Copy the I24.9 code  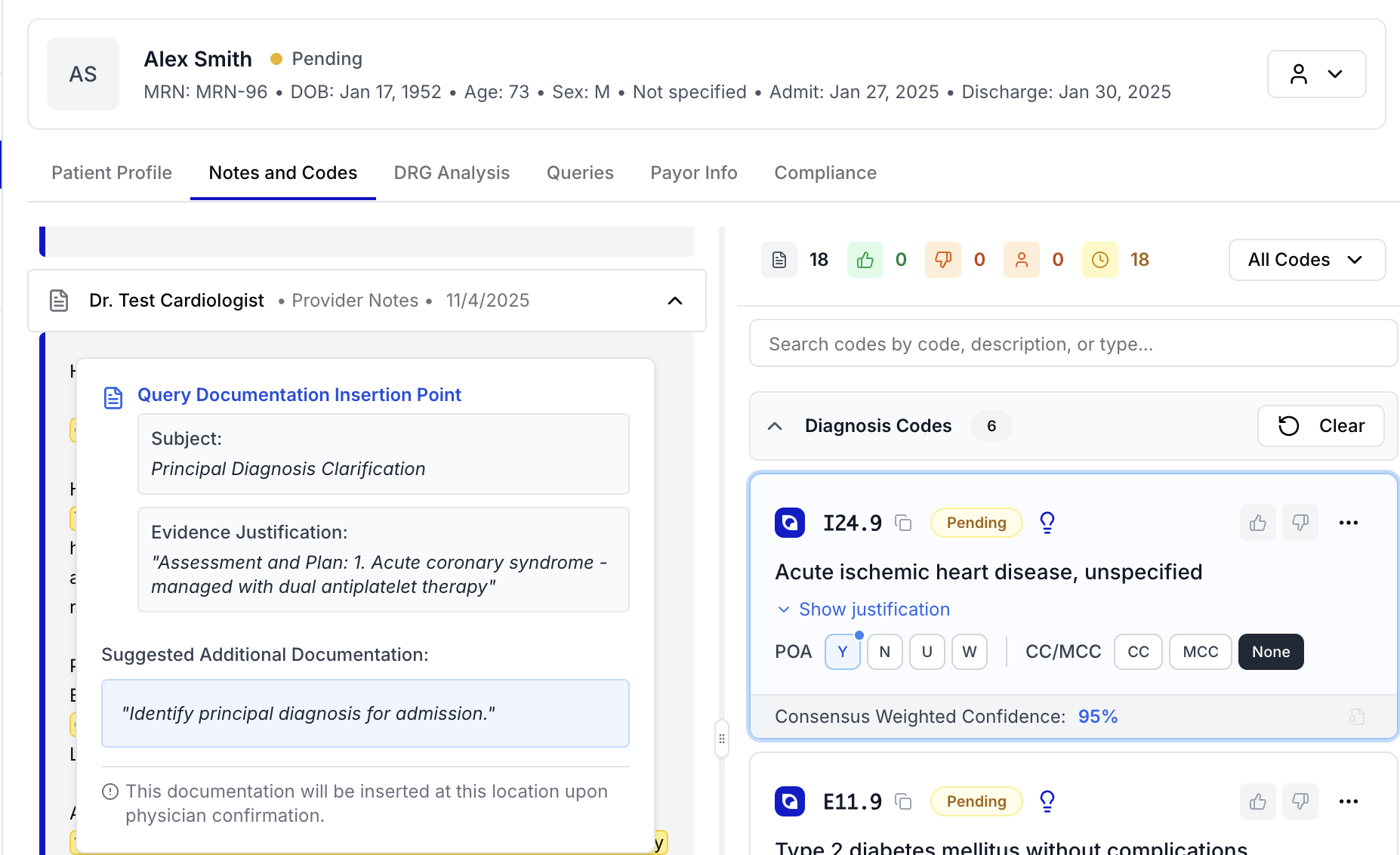(903, 523)
